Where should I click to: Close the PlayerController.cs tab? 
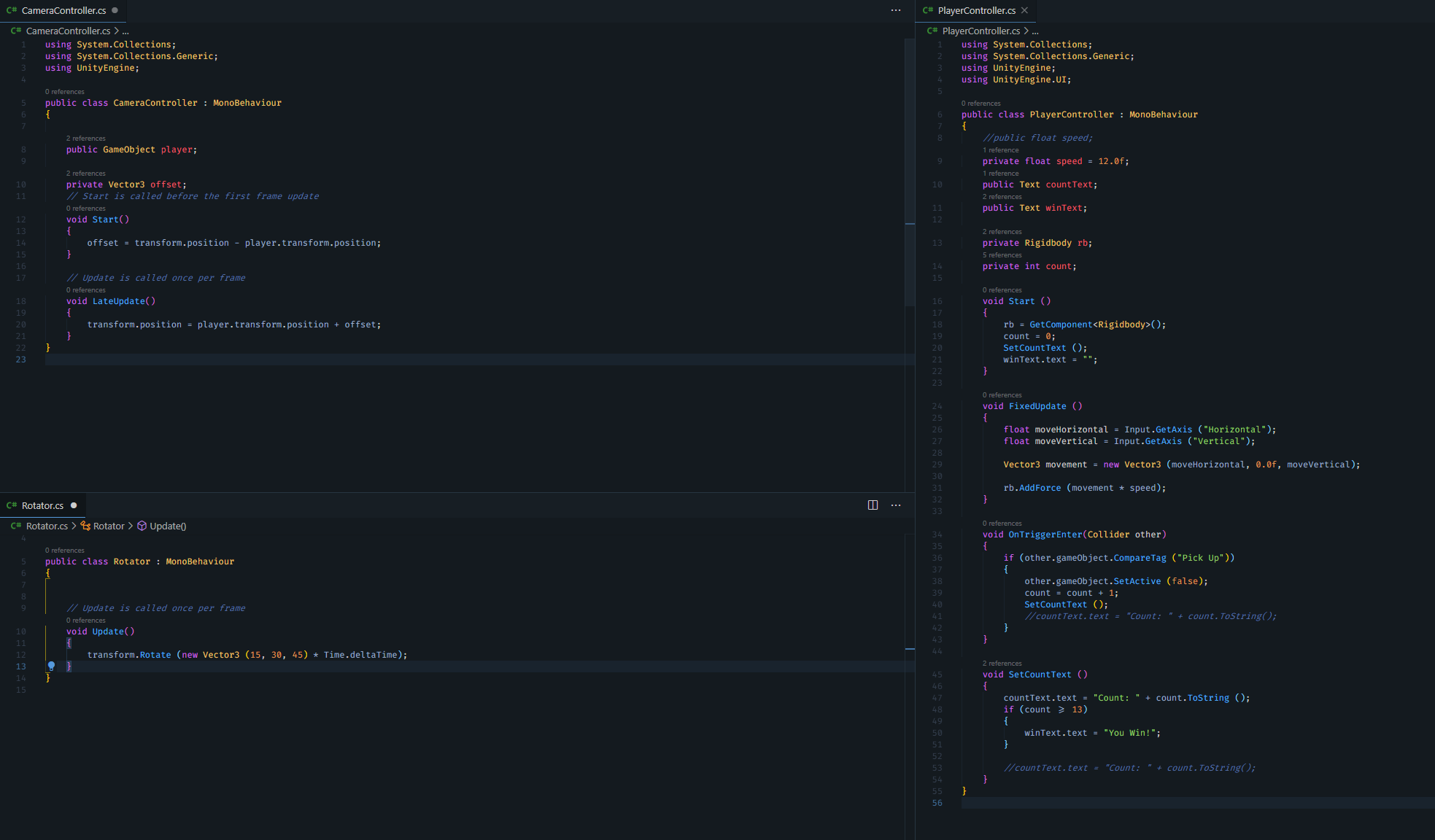click(1024, 10)
